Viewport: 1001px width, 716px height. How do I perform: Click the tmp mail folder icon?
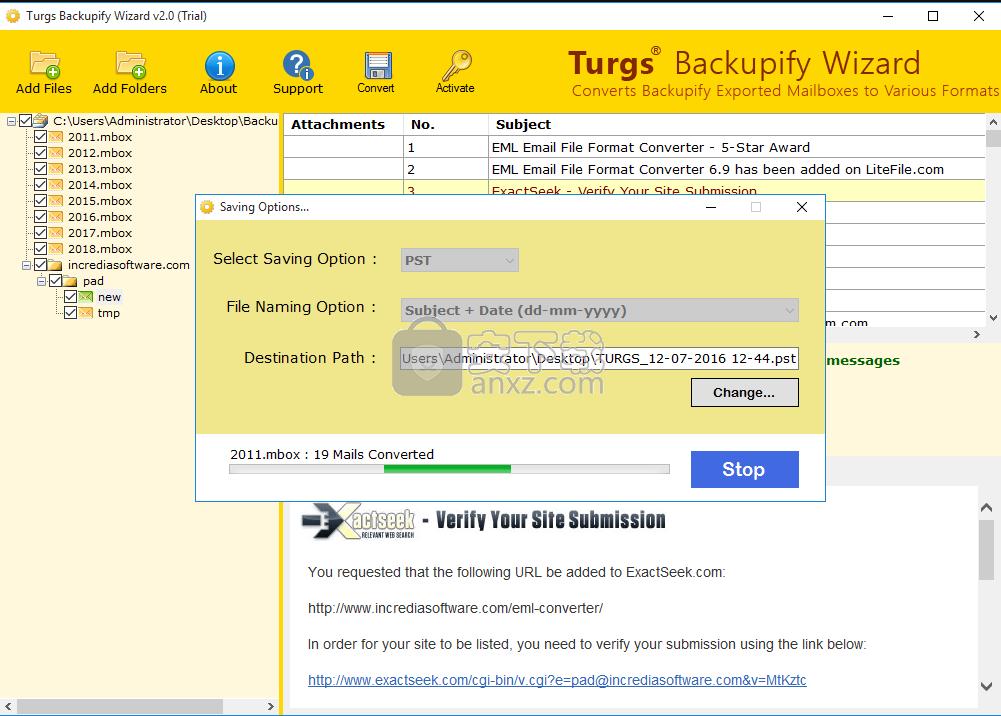86,313
